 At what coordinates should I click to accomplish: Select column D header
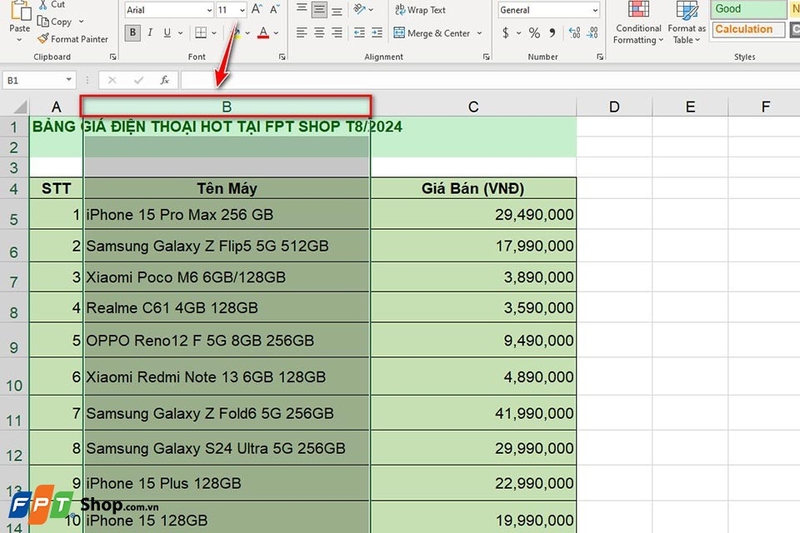[614, 107]
